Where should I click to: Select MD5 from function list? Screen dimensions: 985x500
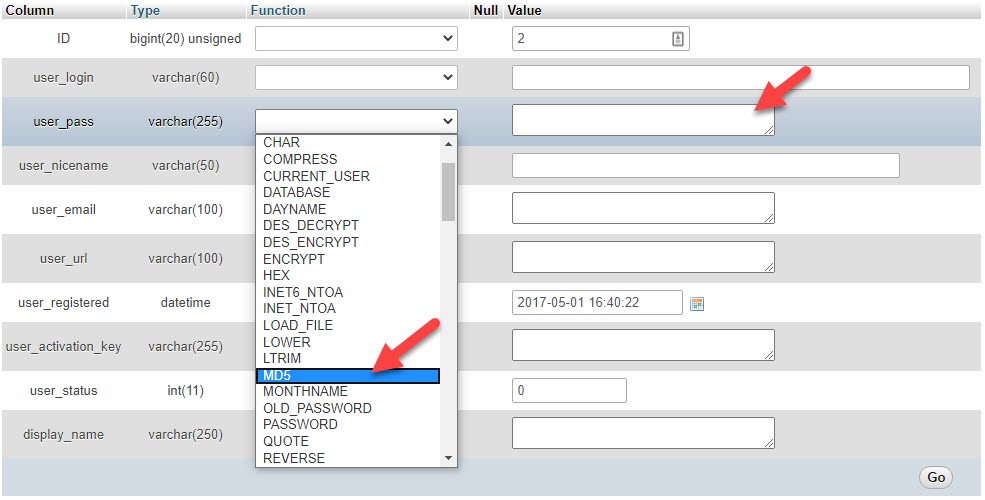pyautogui.click(x=347, y=376)
